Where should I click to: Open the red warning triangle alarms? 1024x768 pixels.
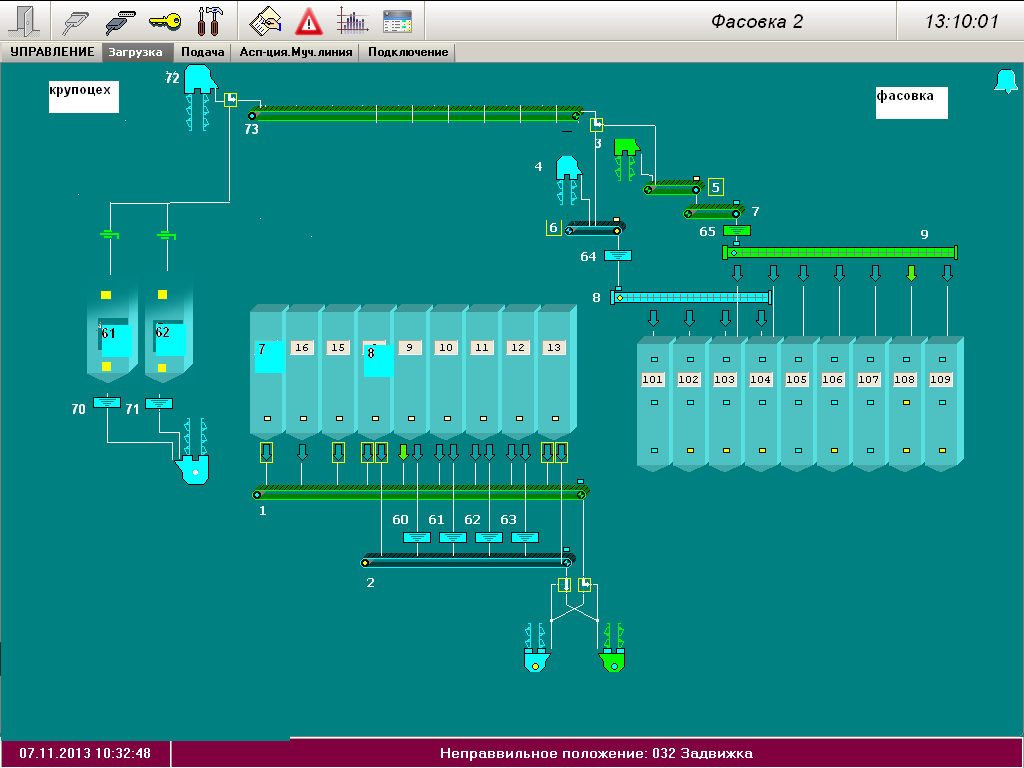pos(309,21)
